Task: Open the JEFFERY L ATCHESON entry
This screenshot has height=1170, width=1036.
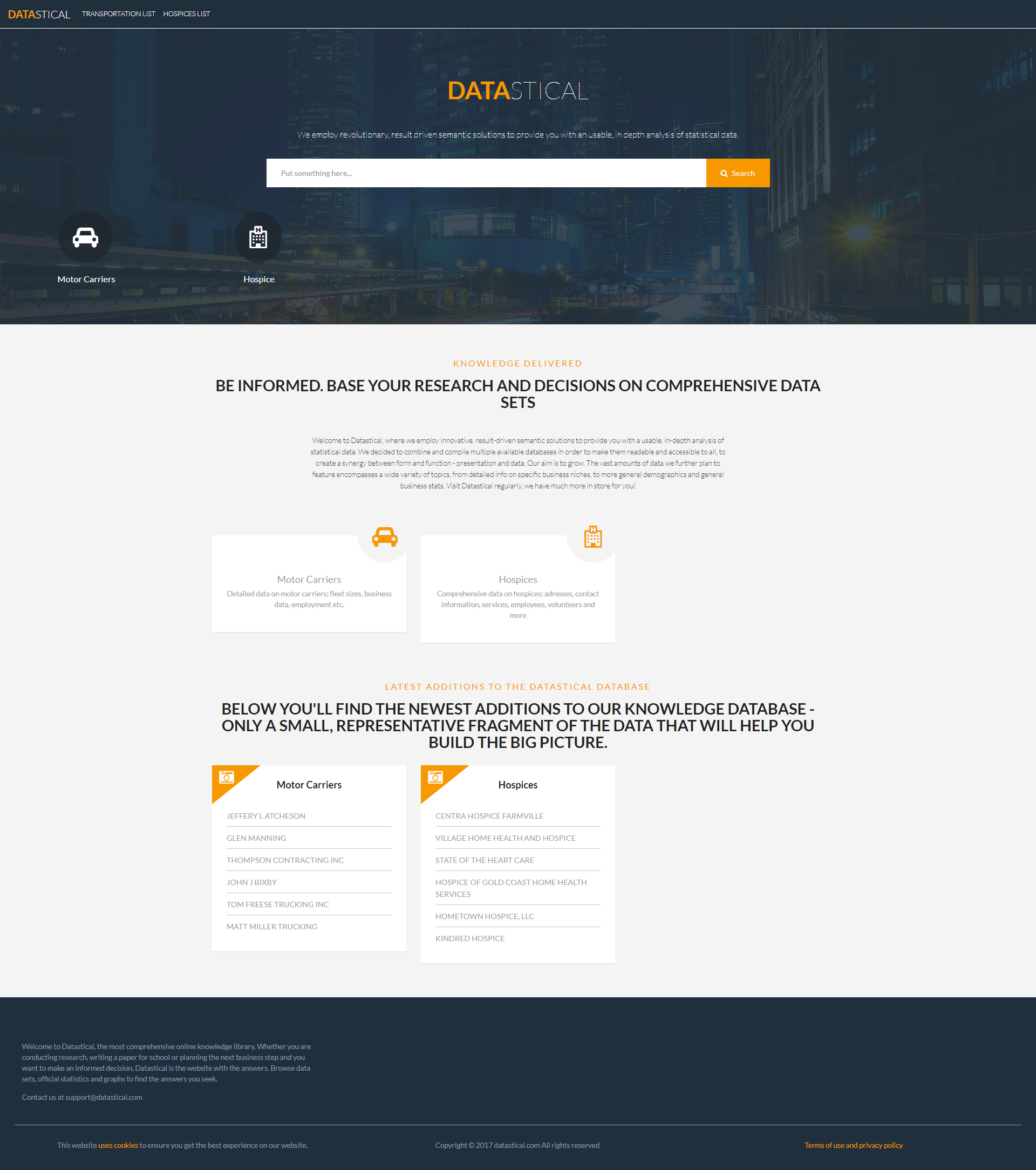Action: pyautogui.click(x=265, y=815)
